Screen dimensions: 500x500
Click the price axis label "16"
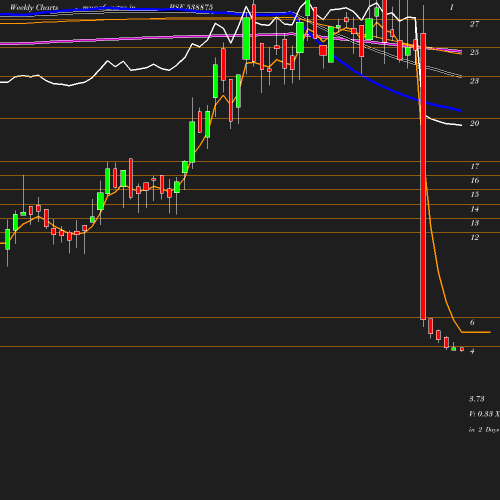[x=475, y=180]
